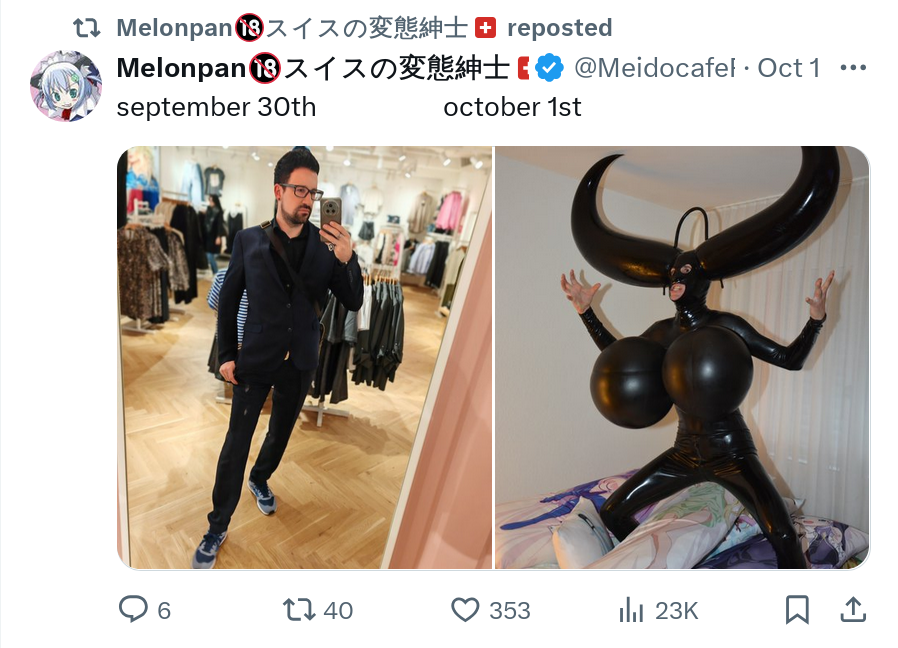Click the repost arrows icon
The image size is (898, 648).
(x=299, y=610)
